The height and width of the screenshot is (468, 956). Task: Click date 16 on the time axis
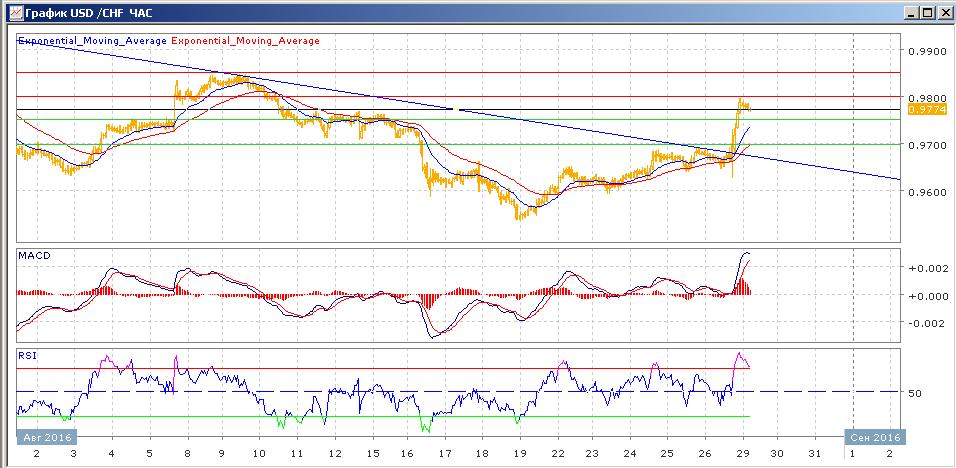[x=409, y=454]
